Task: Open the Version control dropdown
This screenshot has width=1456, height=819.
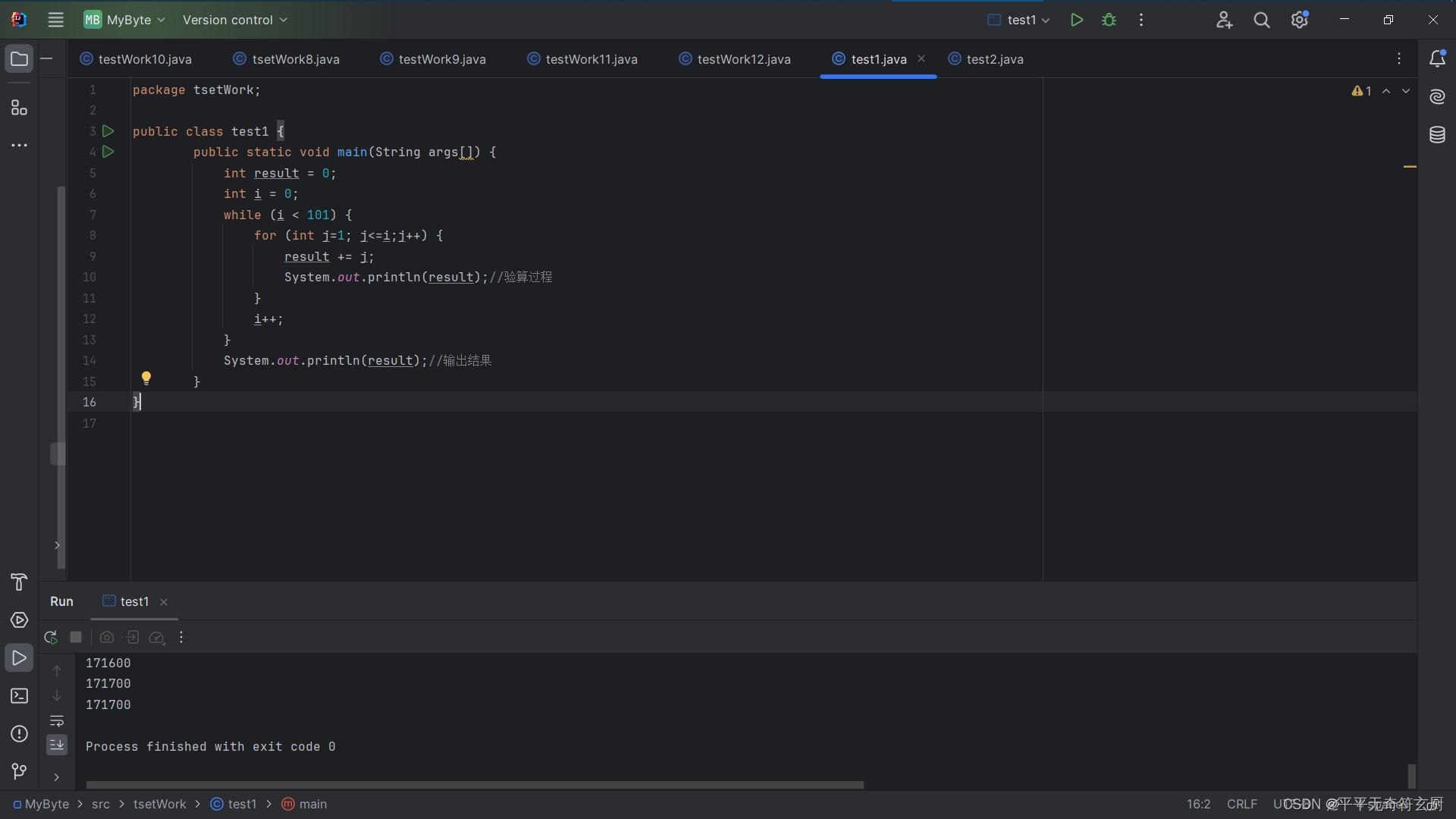Action: (234, 20)
